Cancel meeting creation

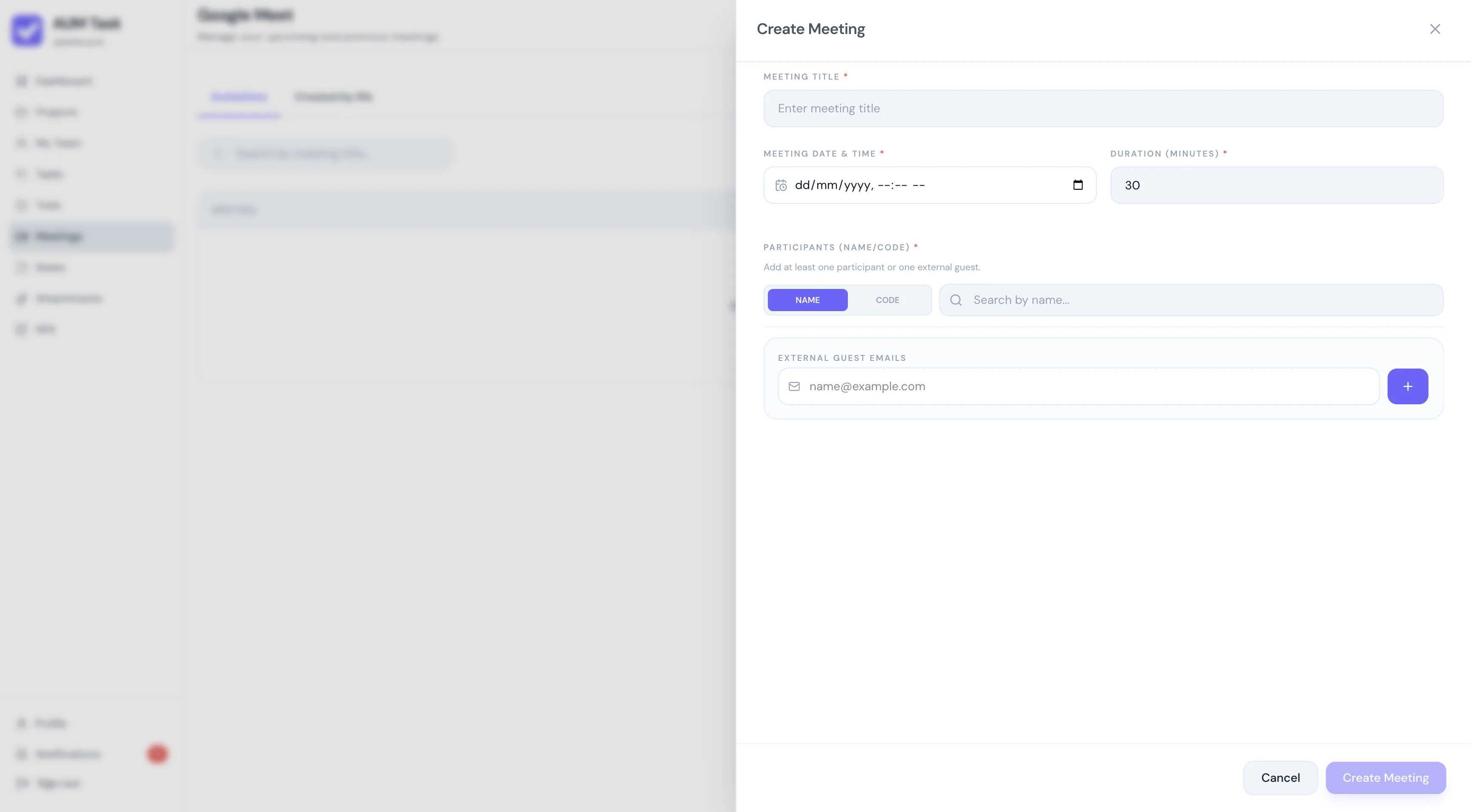click(1280, 778)
